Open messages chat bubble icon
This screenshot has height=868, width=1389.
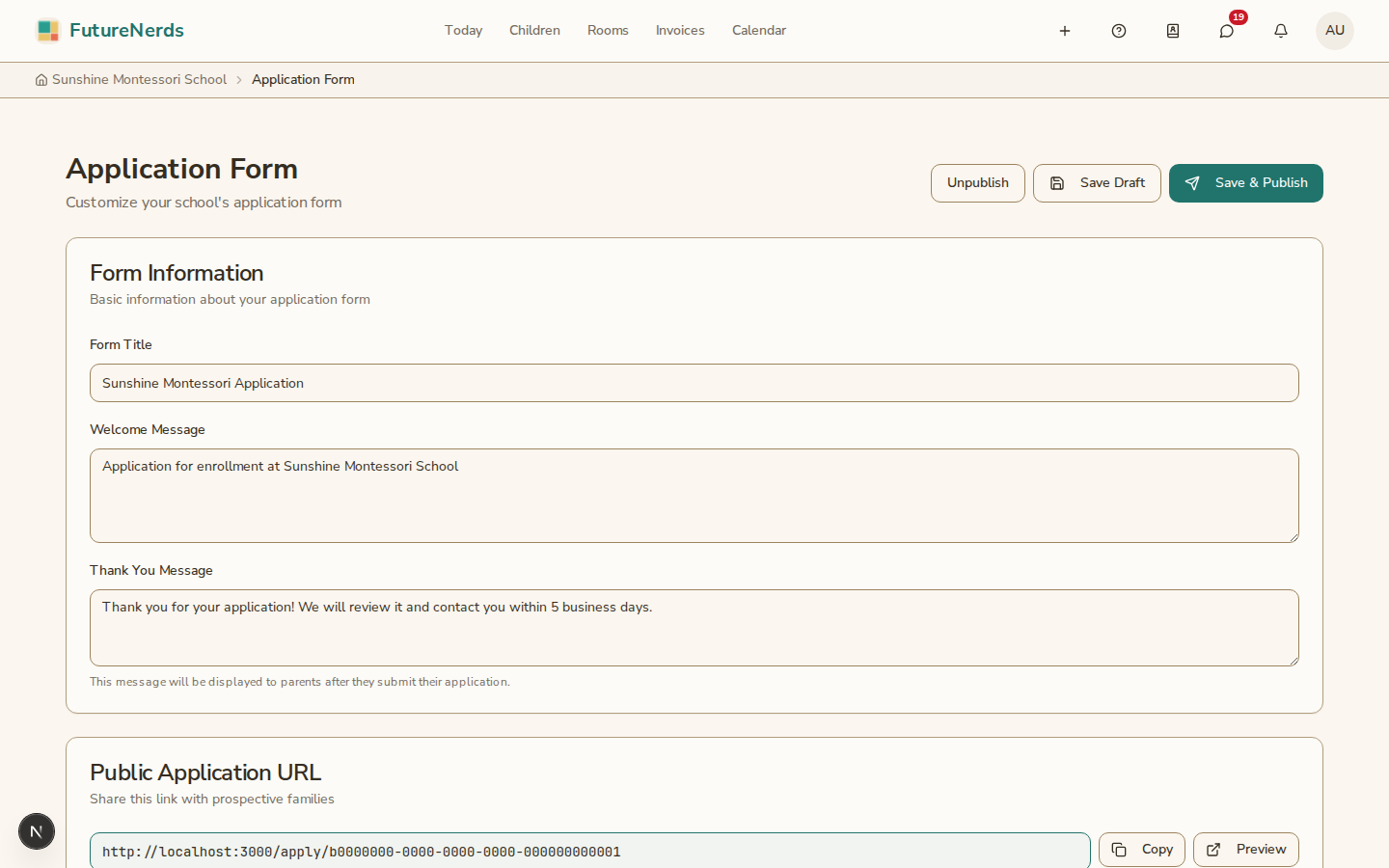click(x=1227, y=31)
